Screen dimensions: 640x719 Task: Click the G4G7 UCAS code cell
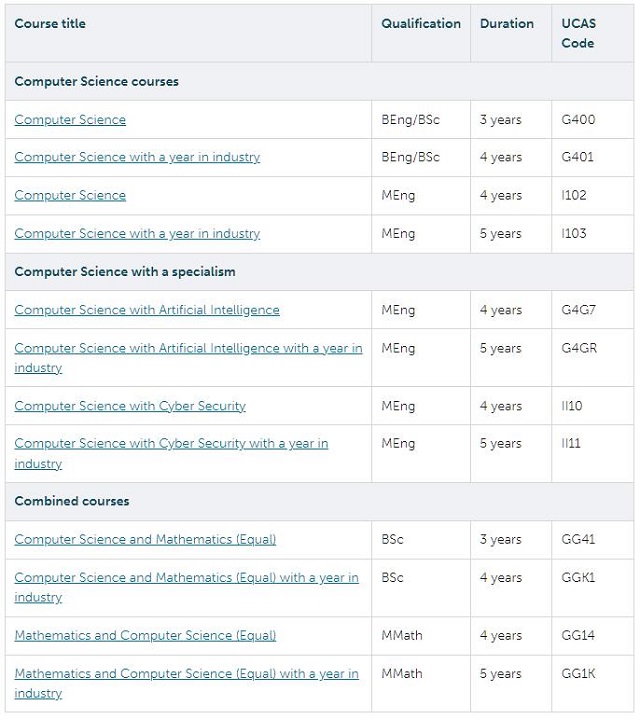[x=579, y=310]
